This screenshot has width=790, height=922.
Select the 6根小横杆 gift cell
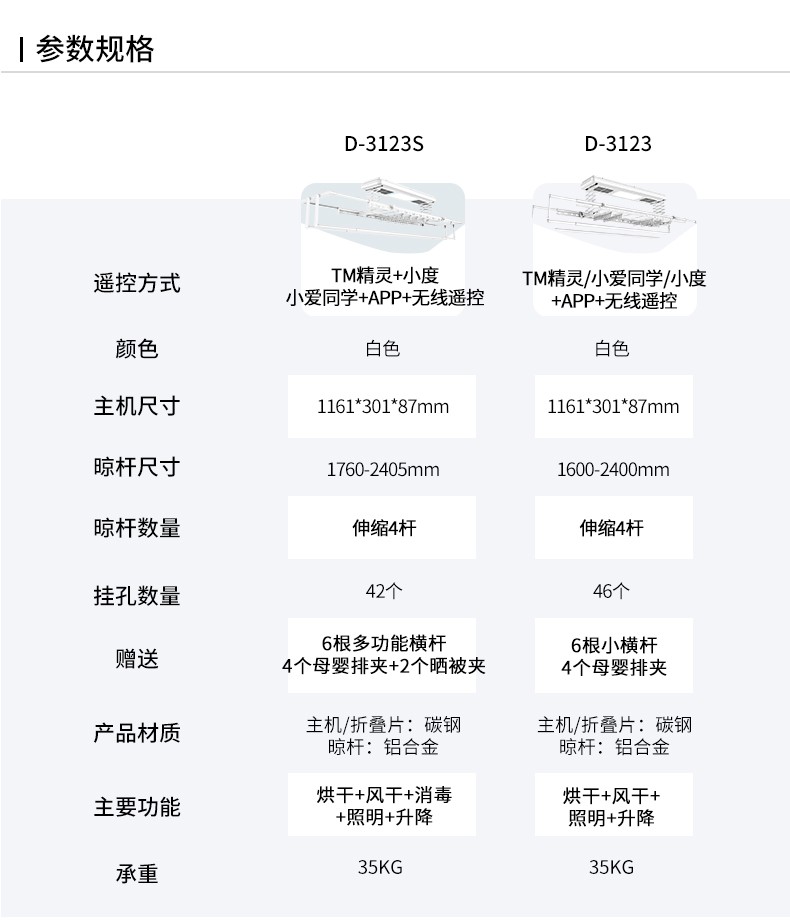[613, 656]
